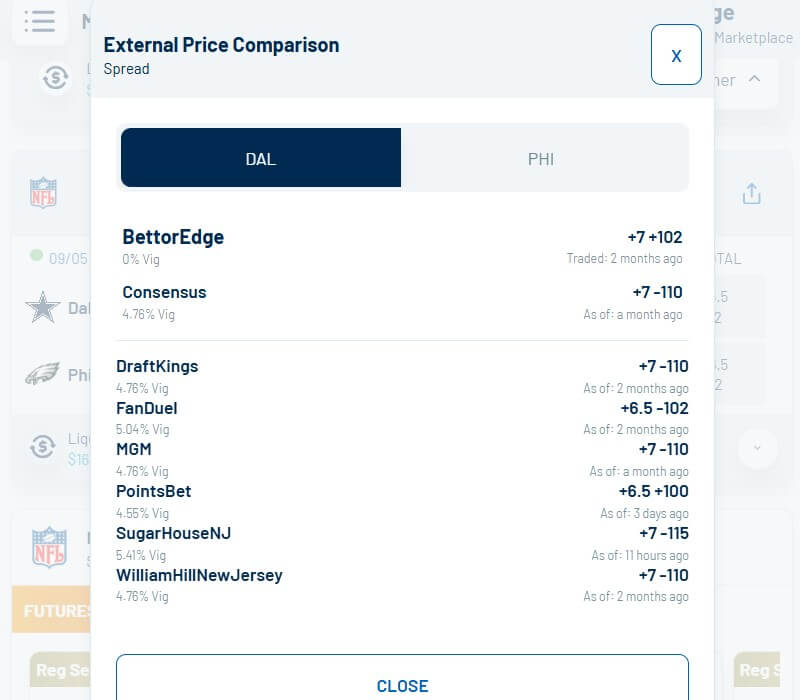The height and width of the screenshot is (700, 800).
Task: Select the Dallas Cowboys star logo
Action: [x=43, y=308]
